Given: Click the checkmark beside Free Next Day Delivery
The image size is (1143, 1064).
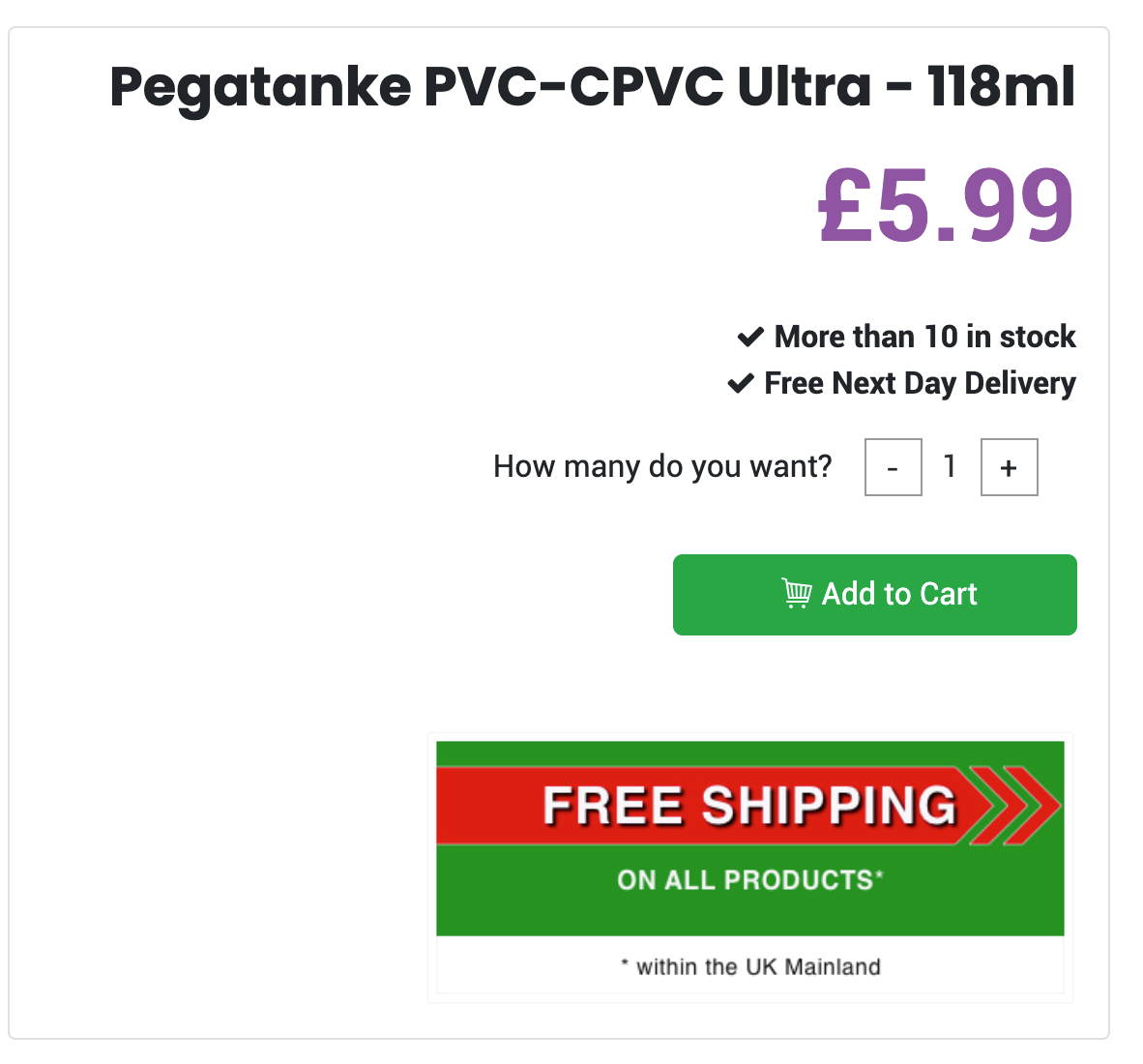Looking at the screenshot, I should click(x=741, y=383).
